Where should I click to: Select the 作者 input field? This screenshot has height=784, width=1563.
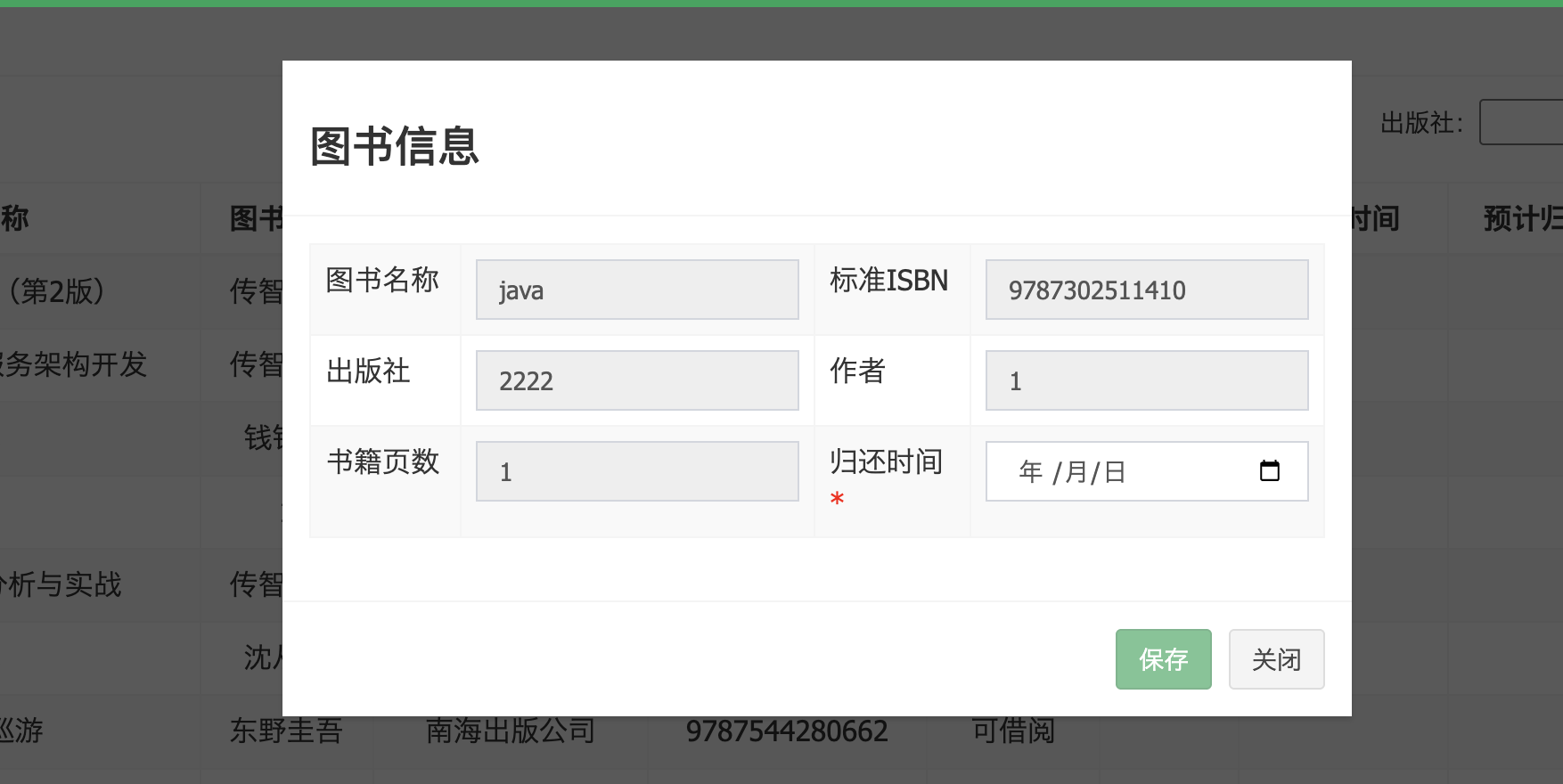(x=1147, y=380)
